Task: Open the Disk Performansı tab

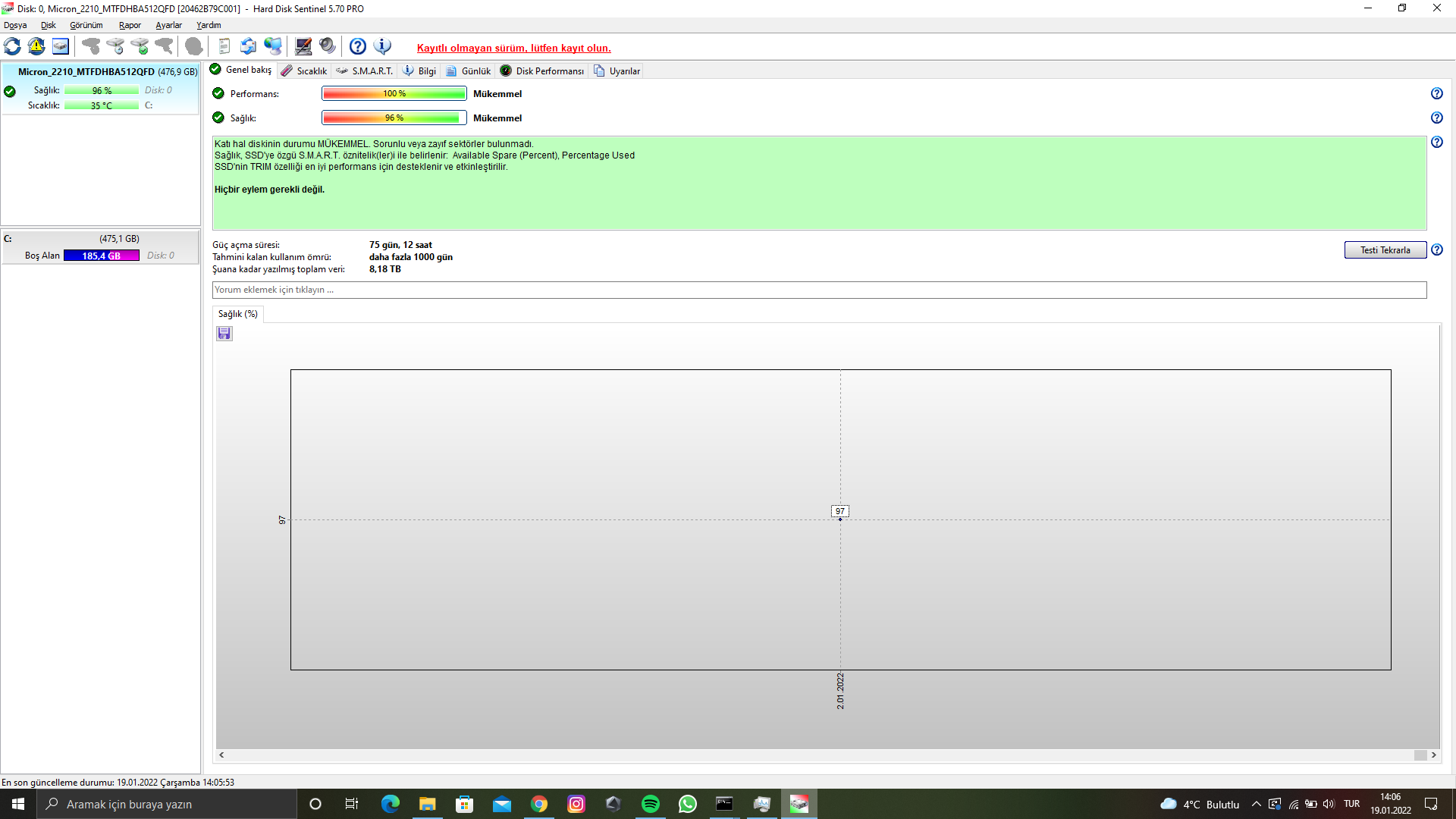Action: pos(542,71)
